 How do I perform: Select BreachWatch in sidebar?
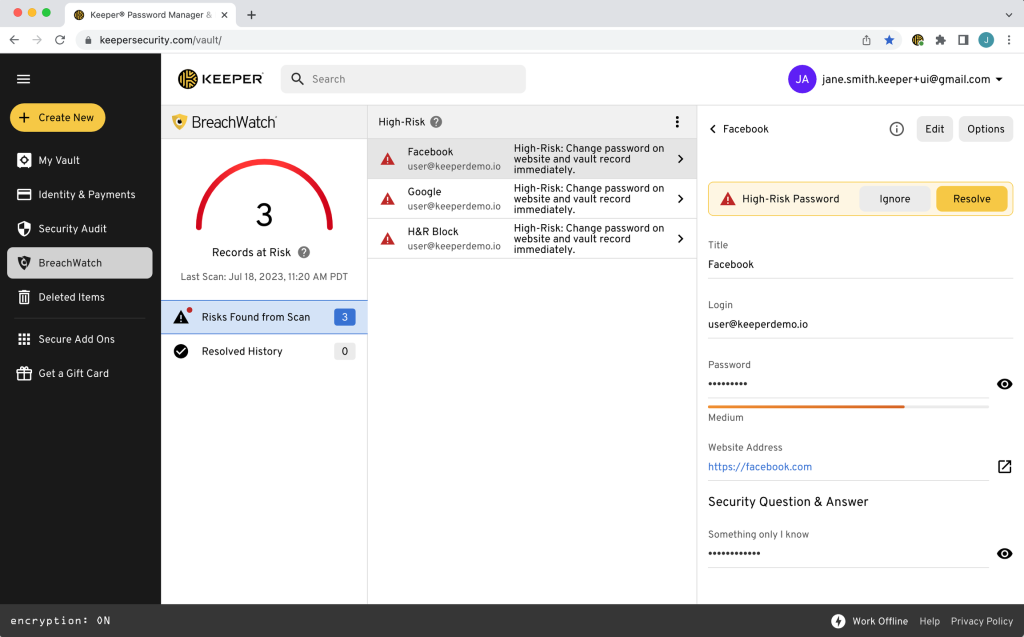coord(80,263)
